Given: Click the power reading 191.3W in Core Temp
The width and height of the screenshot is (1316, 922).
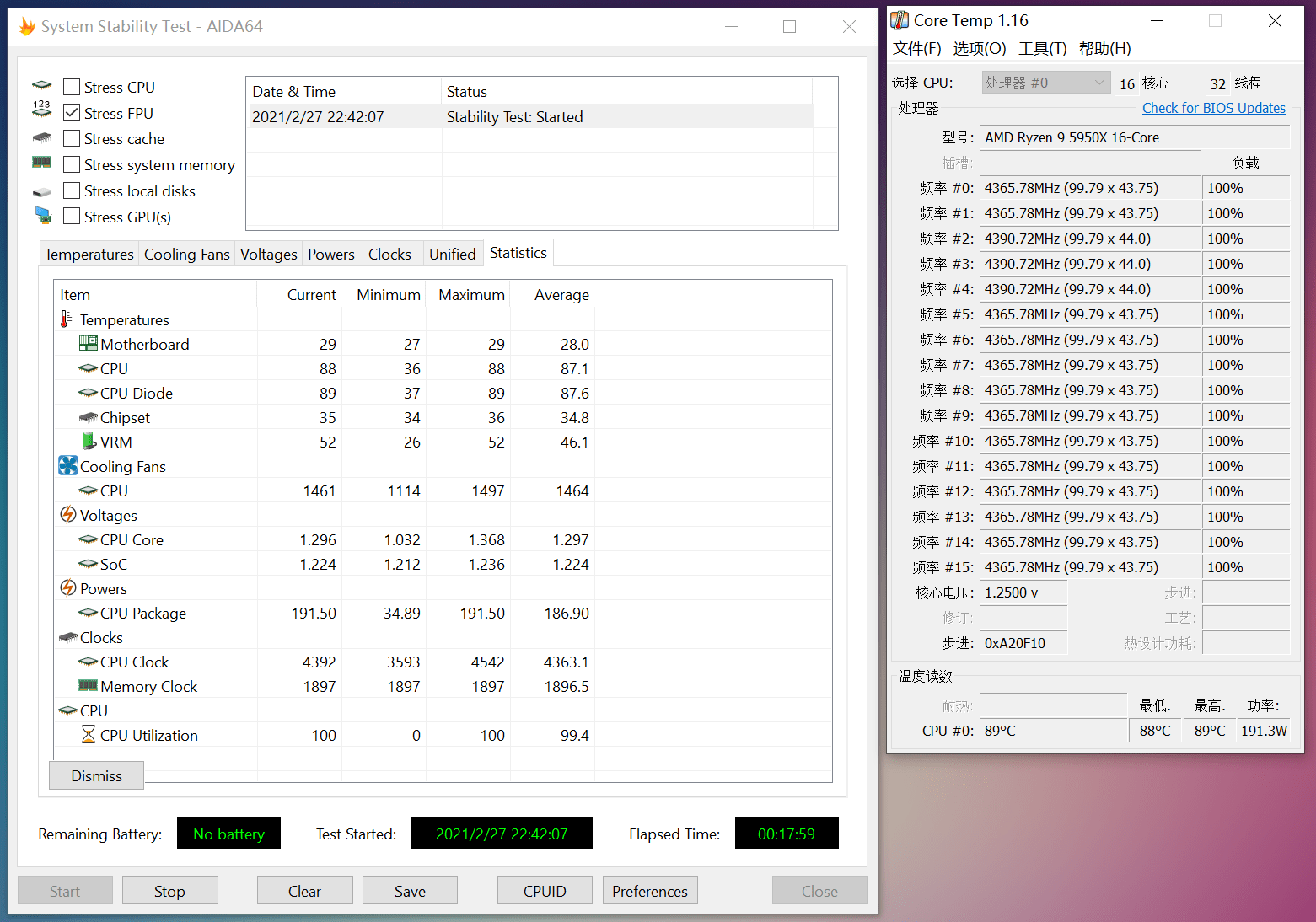Looking at the screenshot, I should pyautogui.click(x=1264, y=731).
